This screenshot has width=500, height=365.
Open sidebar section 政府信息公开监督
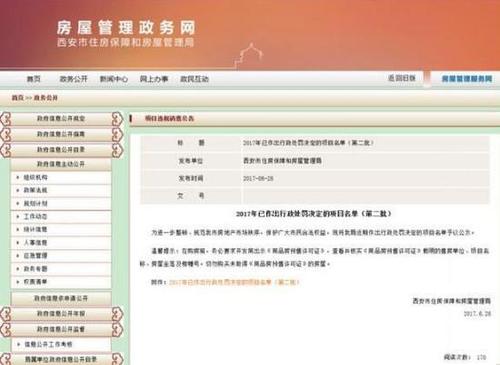coord(61,329)
